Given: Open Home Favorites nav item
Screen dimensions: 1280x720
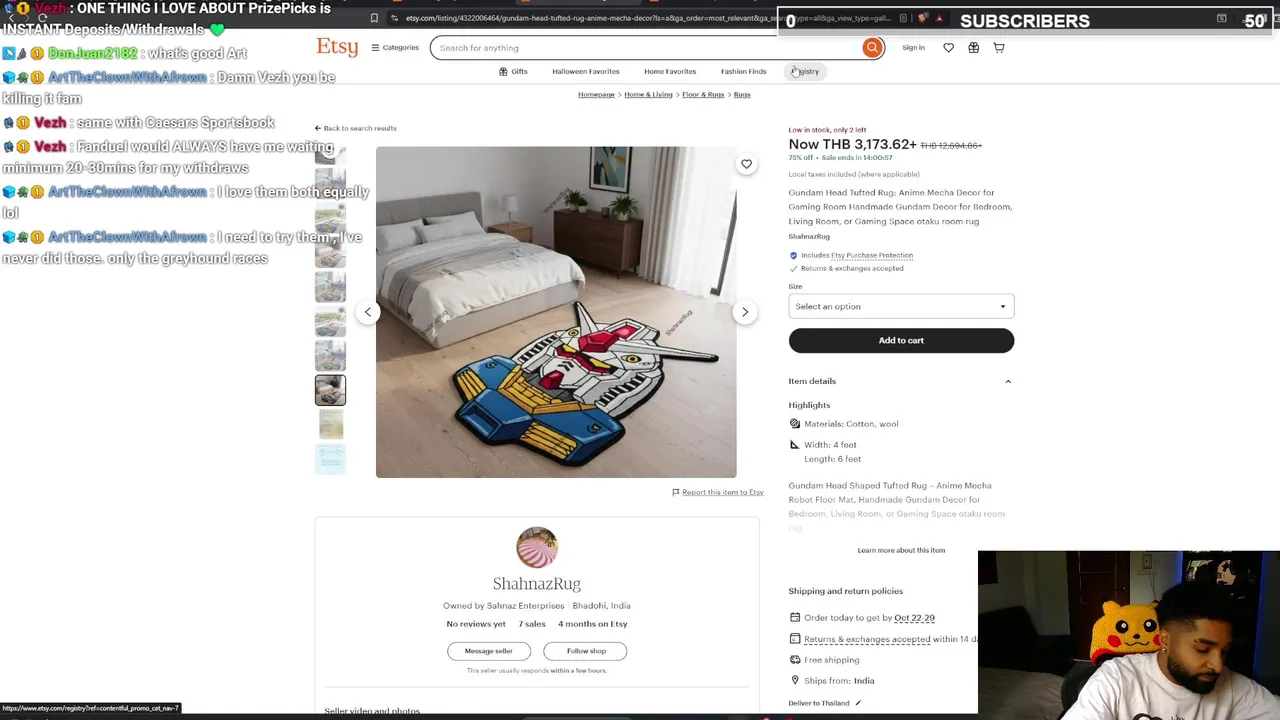Looking at the screenshot, I should [670, 71].
